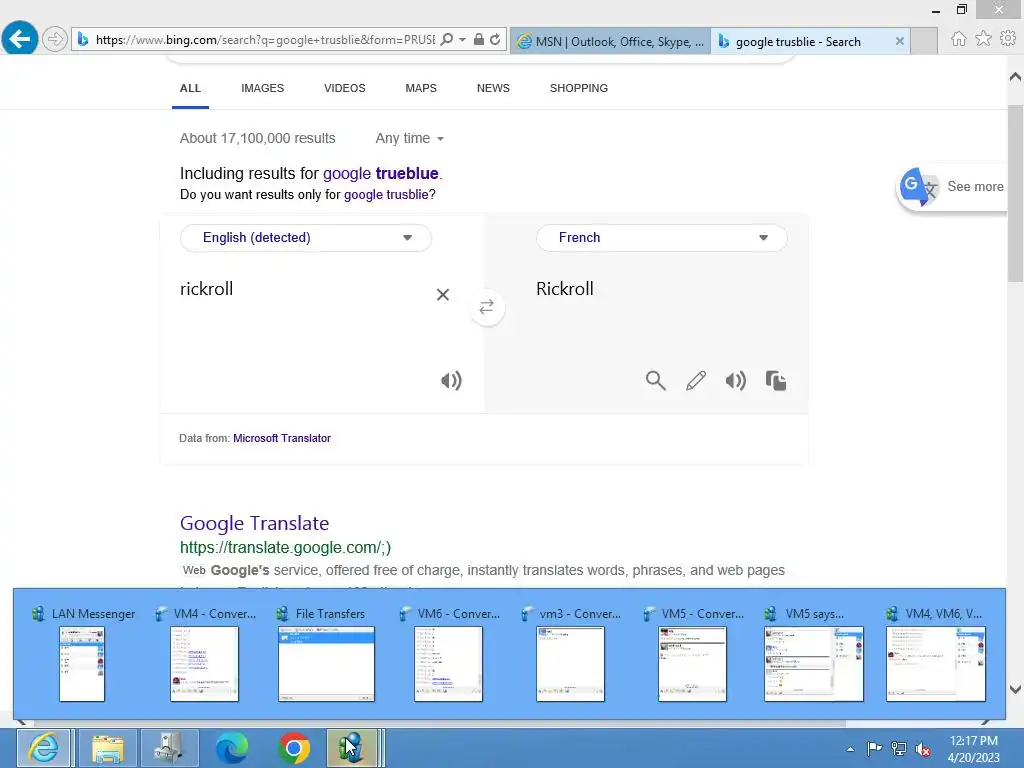Switch to the IMAGES tab
This screenshot has width=1024, height=768.
click(x=263, y=88)
